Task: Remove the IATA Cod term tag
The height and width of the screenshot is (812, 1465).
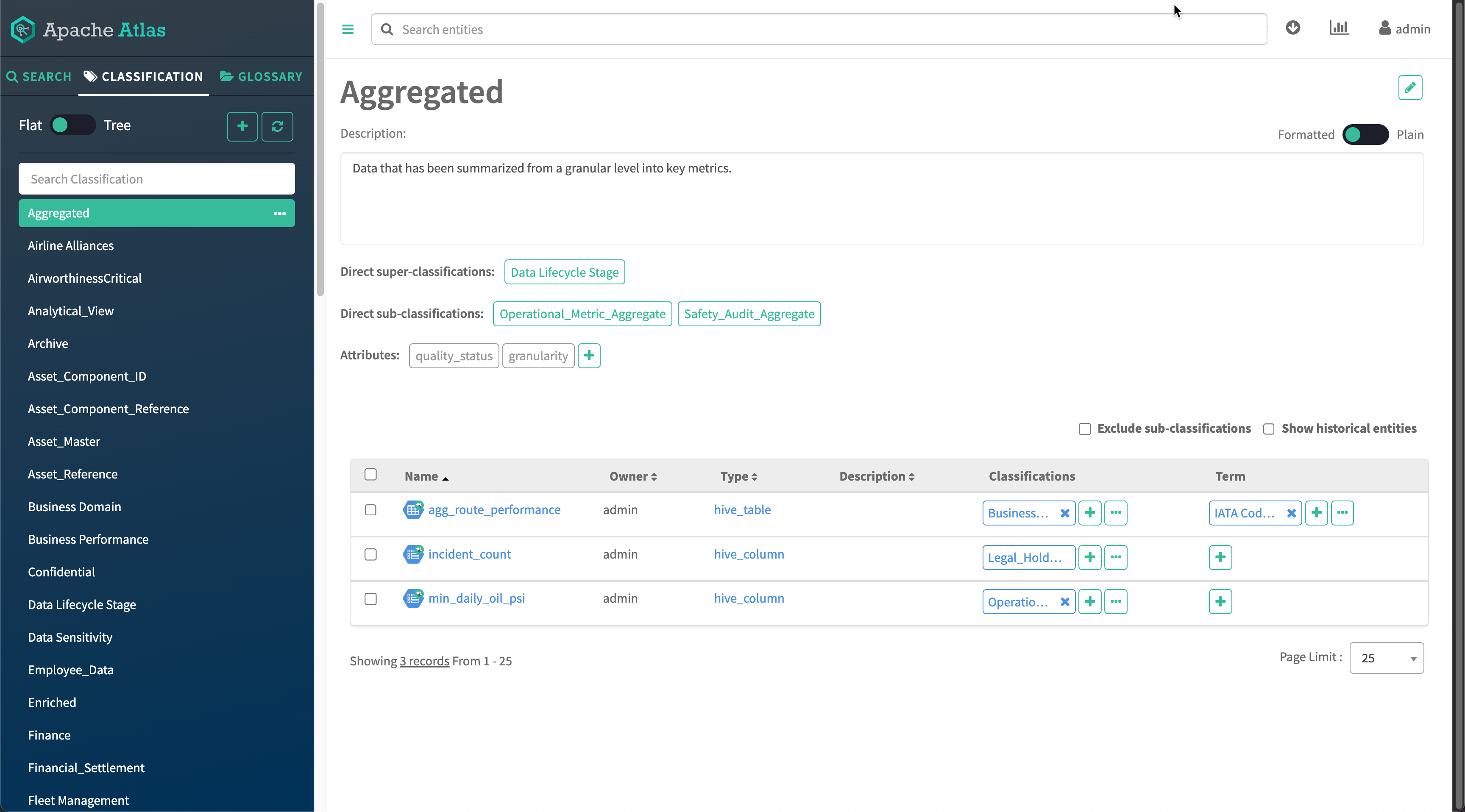Action: 1292,513
